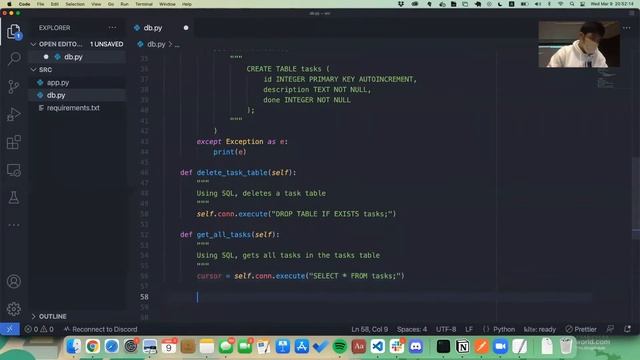Image resolution: width=640 pixels, height=360 pixels.
Task: Open problems panel via errors and warnings count
Action: pos(39,329)
